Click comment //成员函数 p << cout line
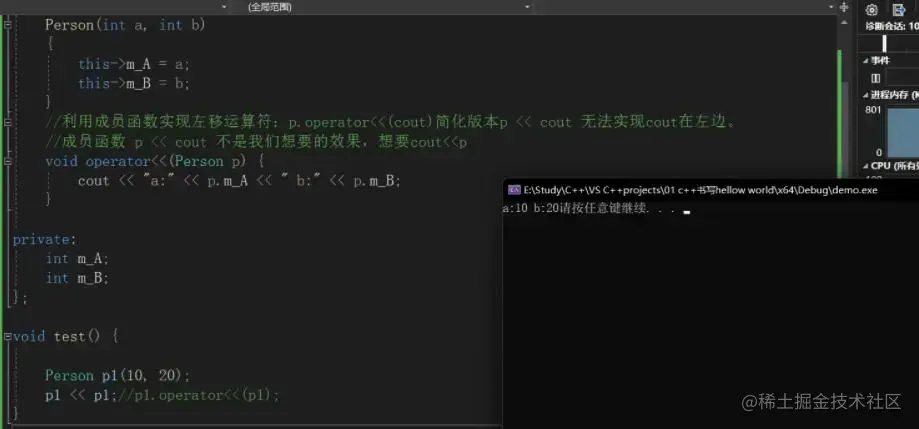This screenshot has width=919, height=429. click(256, 142)
